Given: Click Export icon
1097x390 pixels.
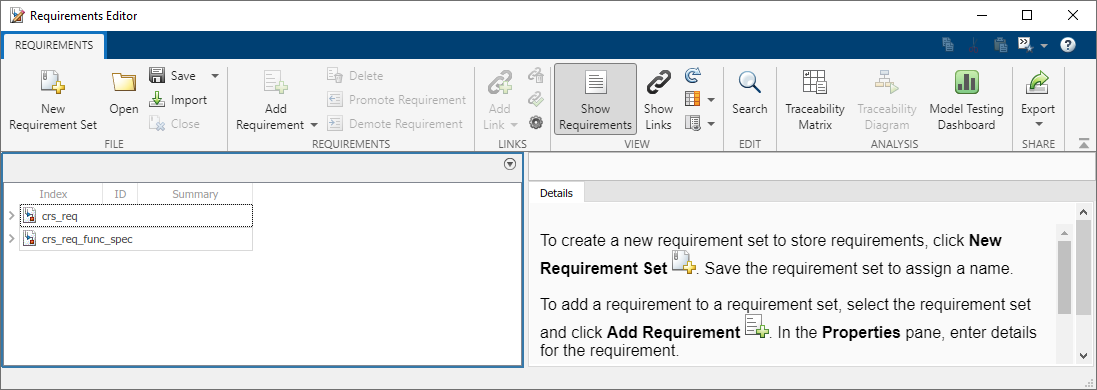Looking at the screenshot, I should pos(1038,83).
